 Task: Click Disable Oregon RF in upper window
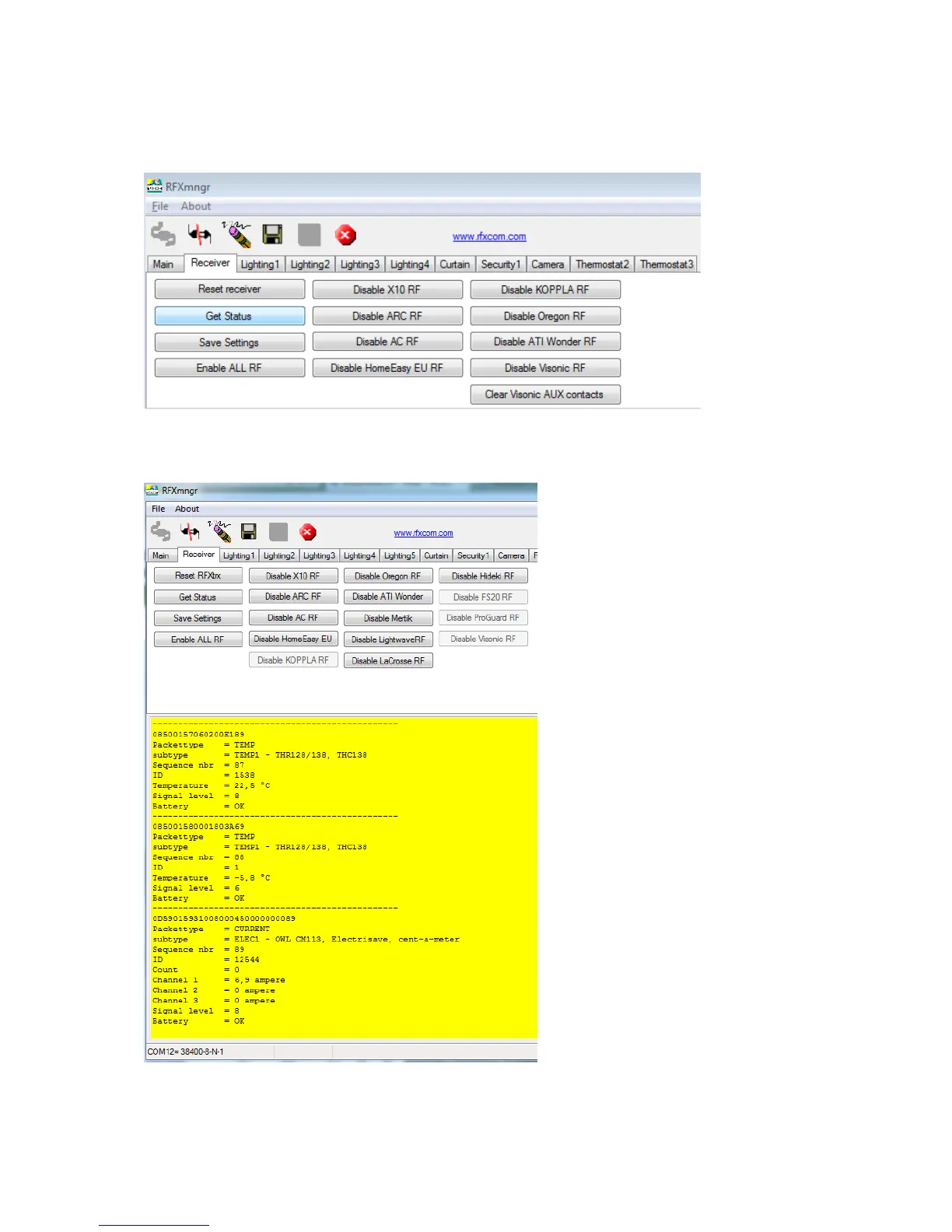tap(545, 316)
